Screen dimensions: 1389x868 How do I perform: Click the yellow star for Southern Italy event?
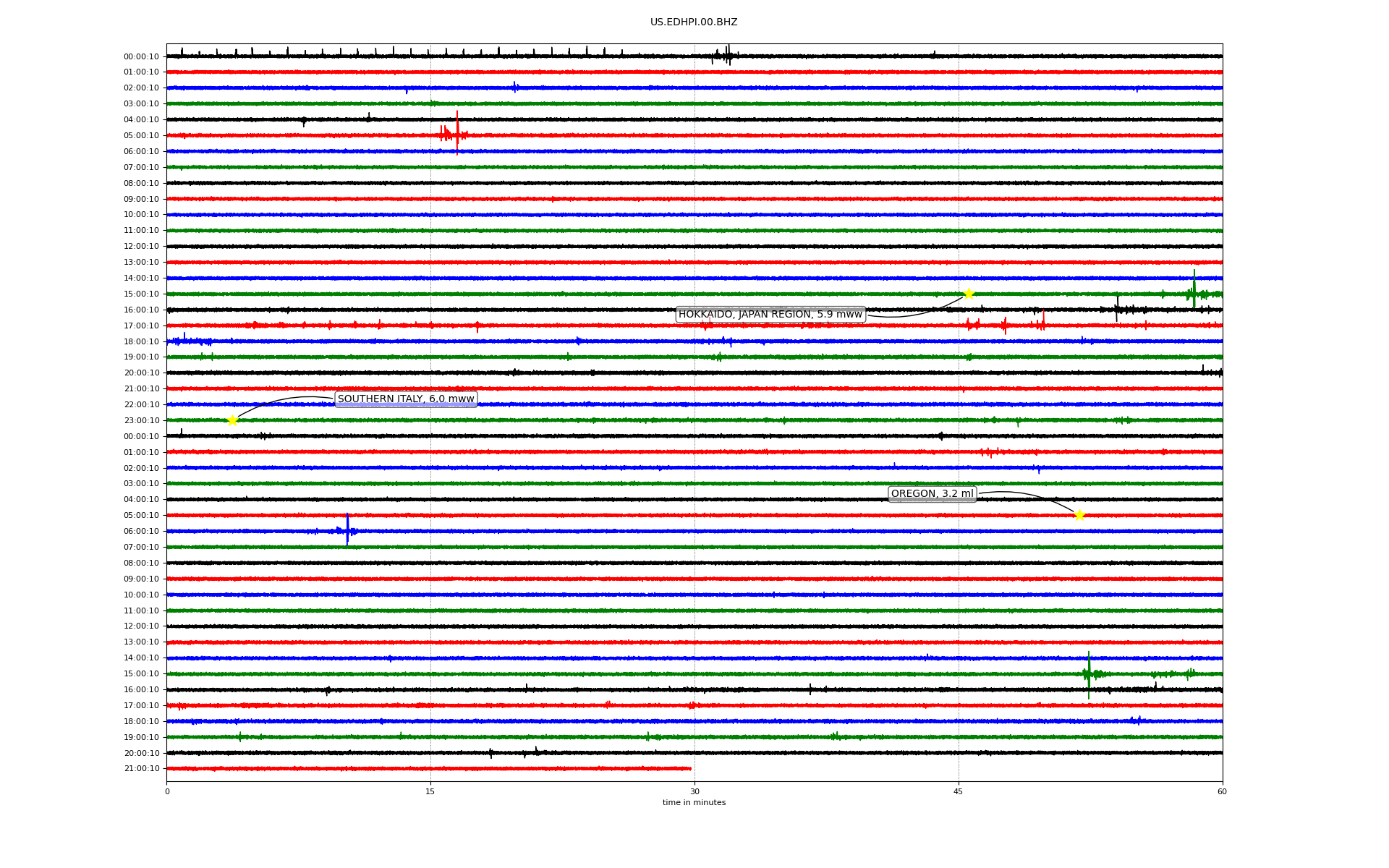click(232, 420)
